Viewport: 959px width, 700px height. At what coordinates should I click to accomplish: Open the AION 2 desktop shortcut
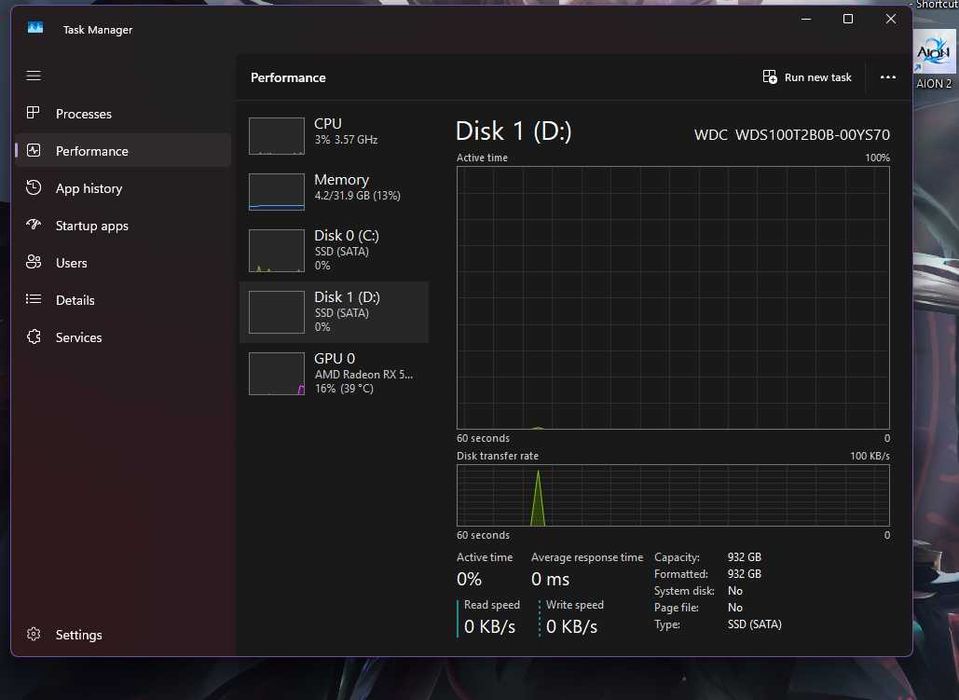pos(934,60)
